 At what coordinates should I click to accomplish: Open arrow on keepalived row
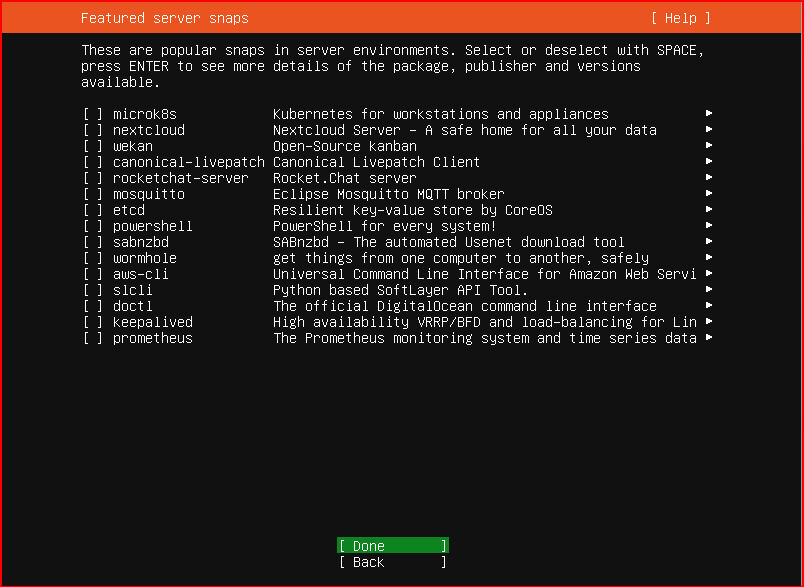(709, 321)
